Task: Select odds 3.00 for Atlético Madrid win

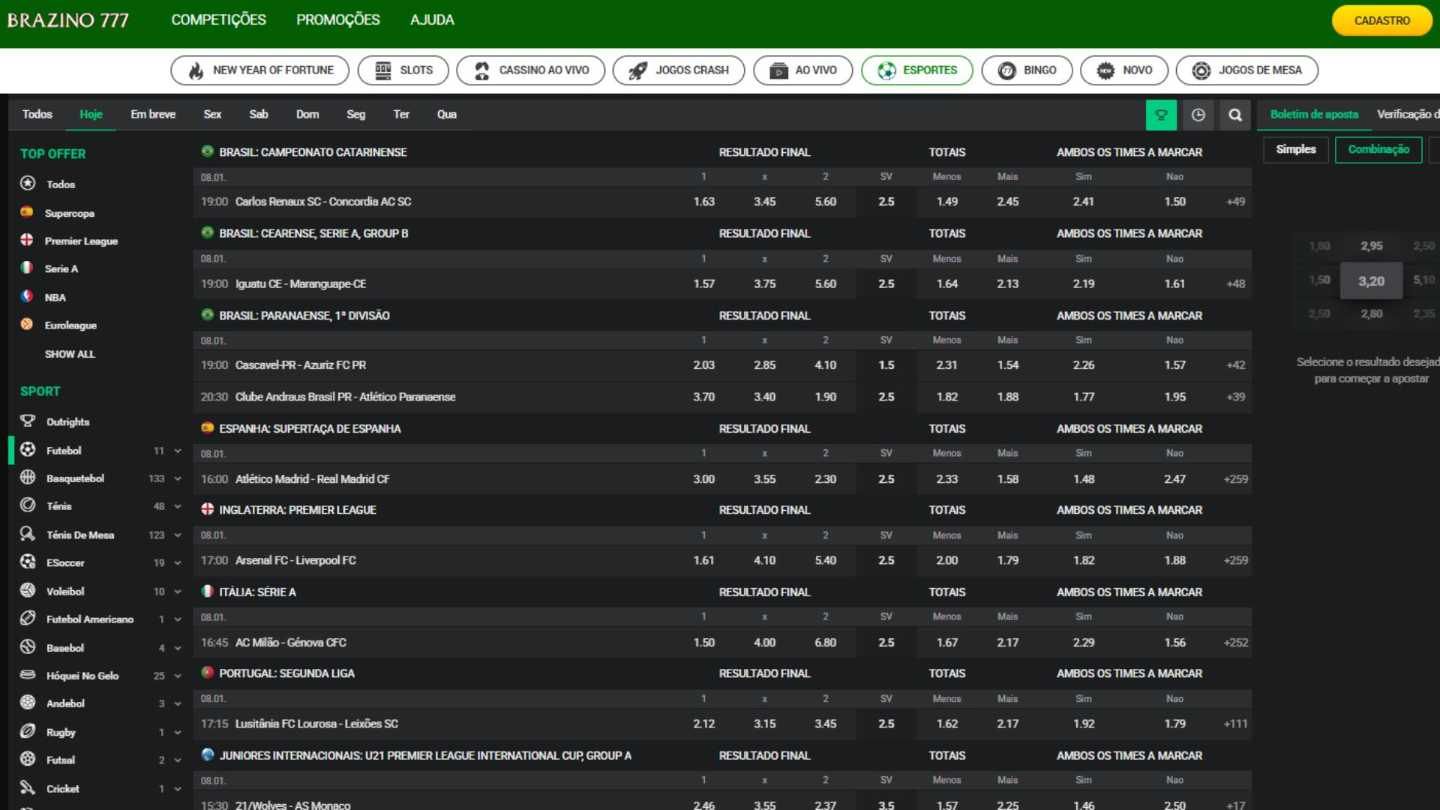Action: coord(704,479)
